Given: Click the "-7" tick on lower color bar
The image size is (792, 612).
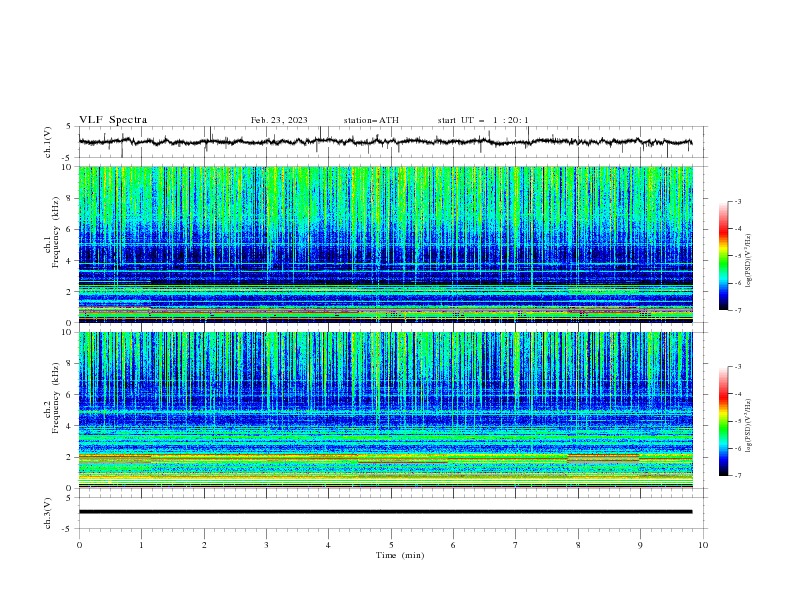Looking at the screenshot, I should coord(738,475).
